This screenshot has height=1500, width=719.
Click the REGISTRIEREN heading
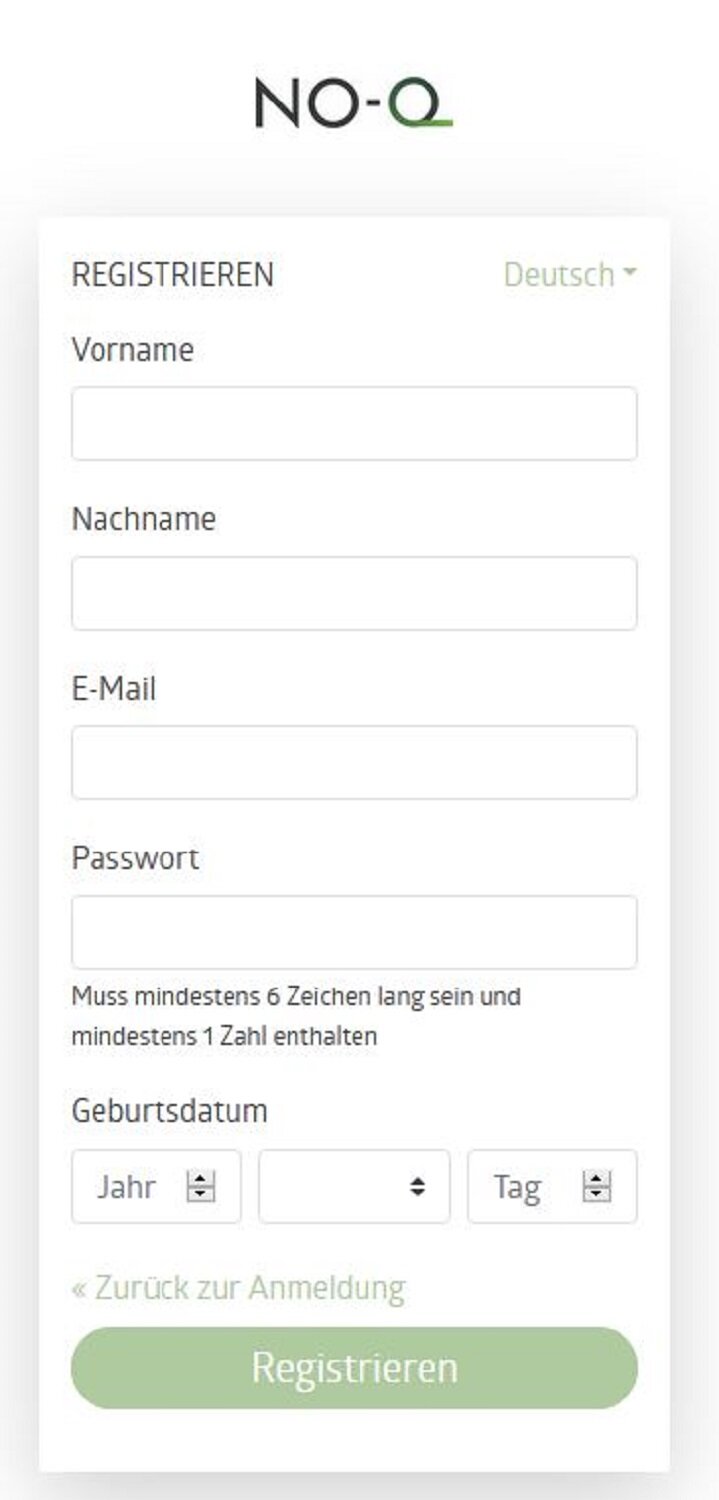172,274
